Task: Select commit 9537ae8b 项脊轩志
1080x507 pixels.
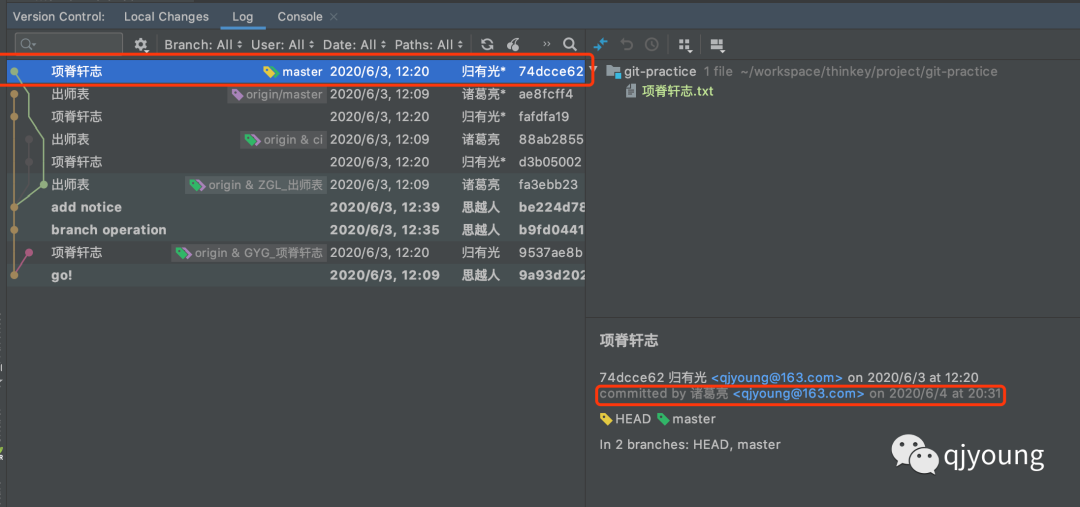Action: click(296, 253)
